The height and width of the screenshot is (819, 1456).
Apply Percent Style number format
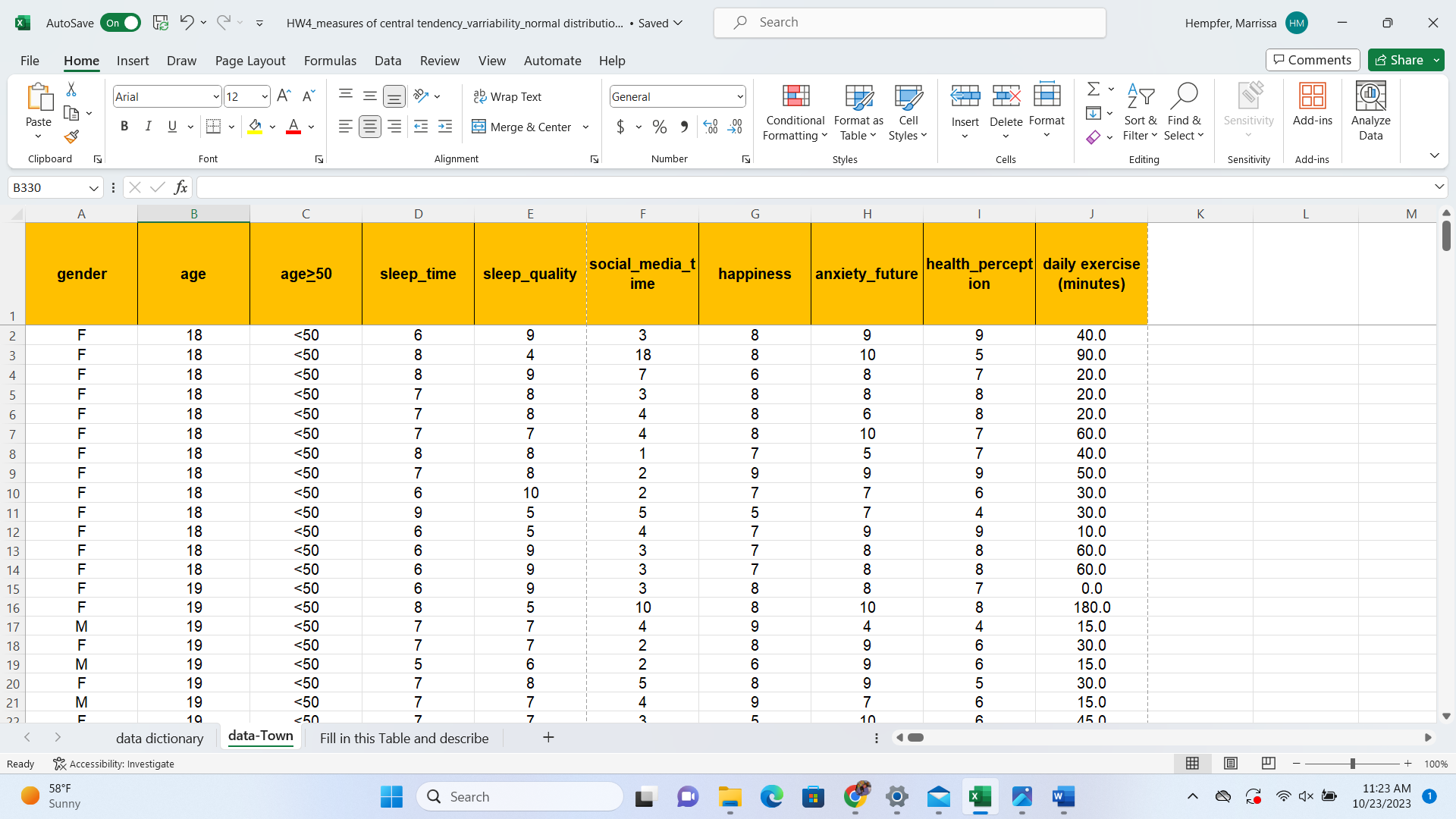coord(659,127)
